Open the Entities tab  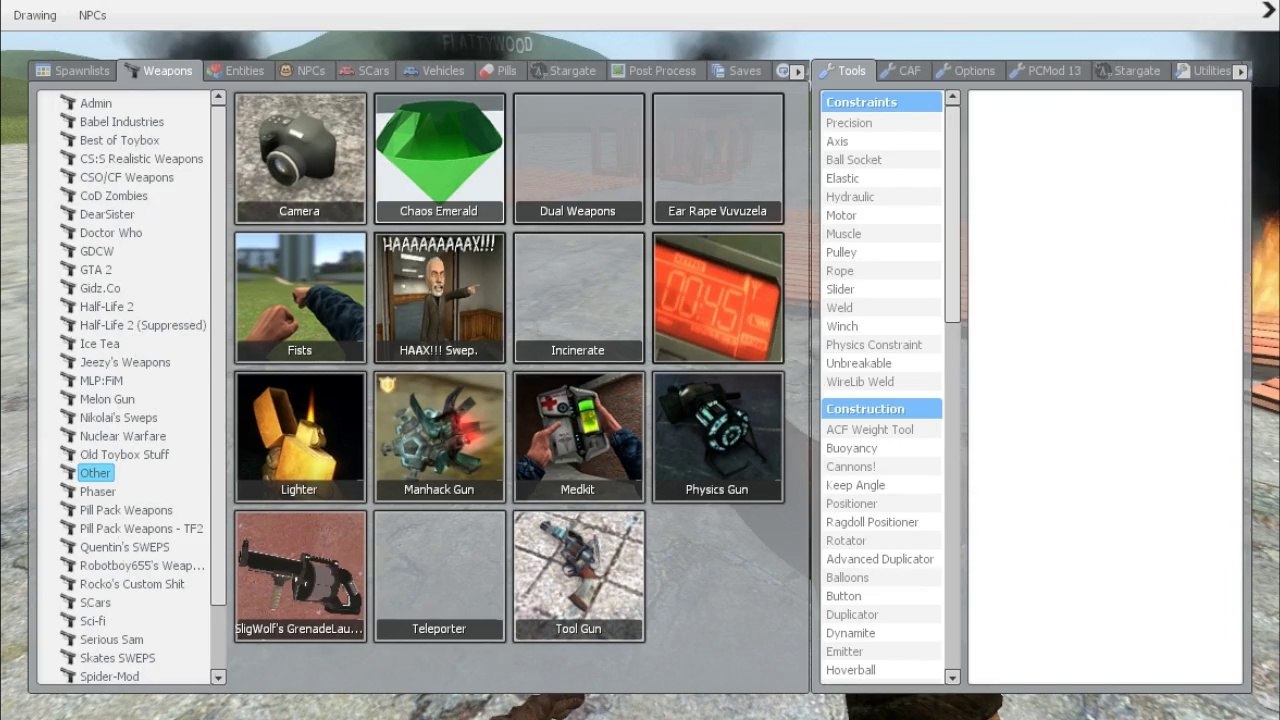coord(236,71)
